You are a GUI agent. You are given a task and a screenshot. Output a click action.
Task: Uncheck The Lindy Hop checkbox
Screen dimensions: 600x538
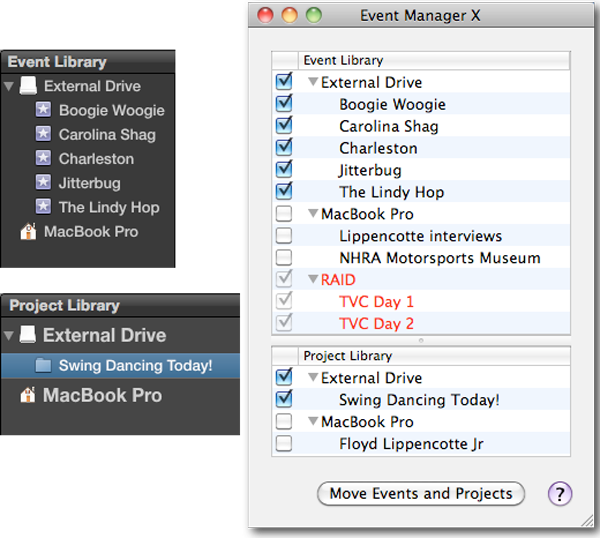tap(284, 191)
